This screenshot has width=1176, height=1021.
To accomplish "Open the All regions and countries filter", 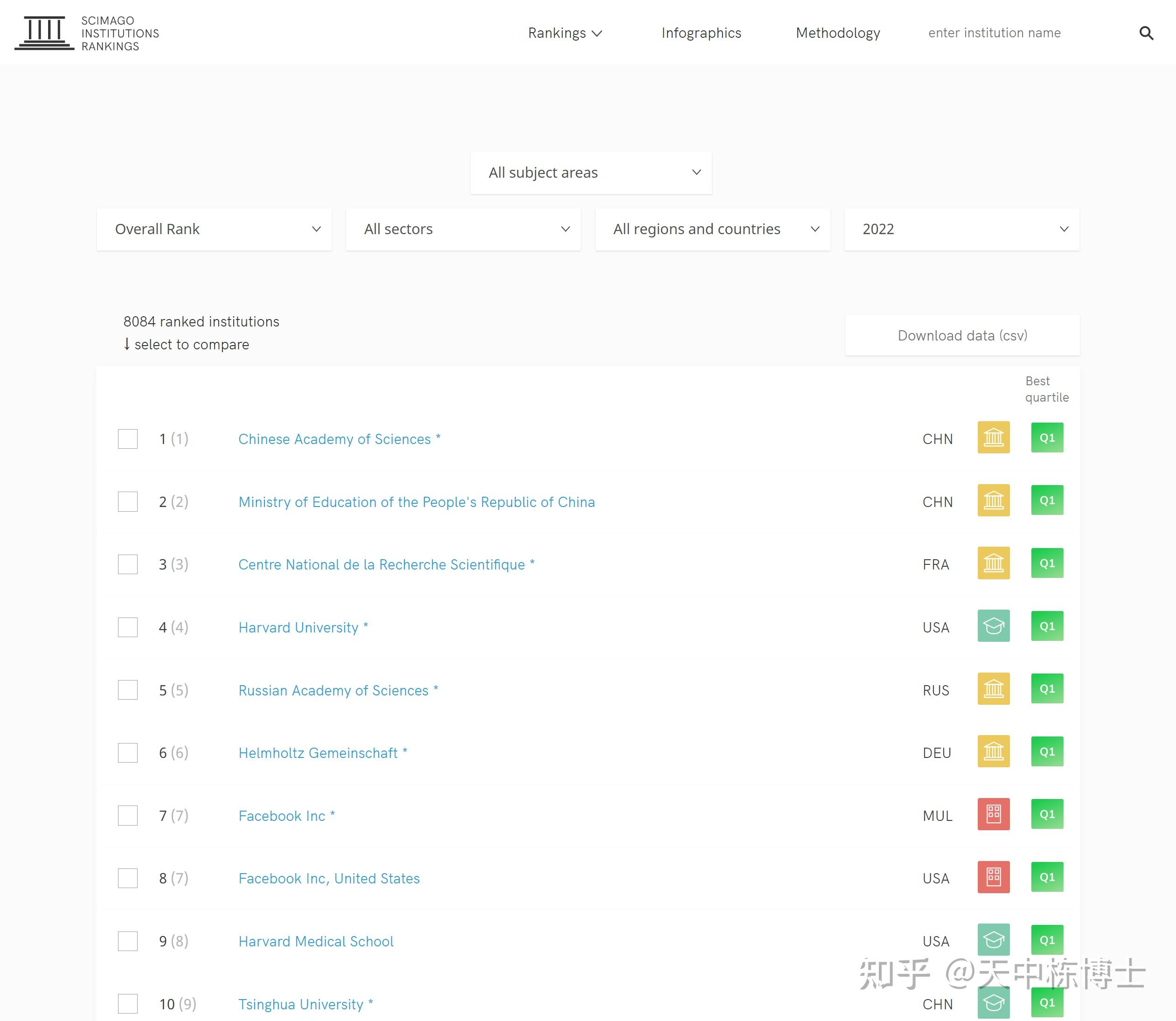I will pos(712,229).
